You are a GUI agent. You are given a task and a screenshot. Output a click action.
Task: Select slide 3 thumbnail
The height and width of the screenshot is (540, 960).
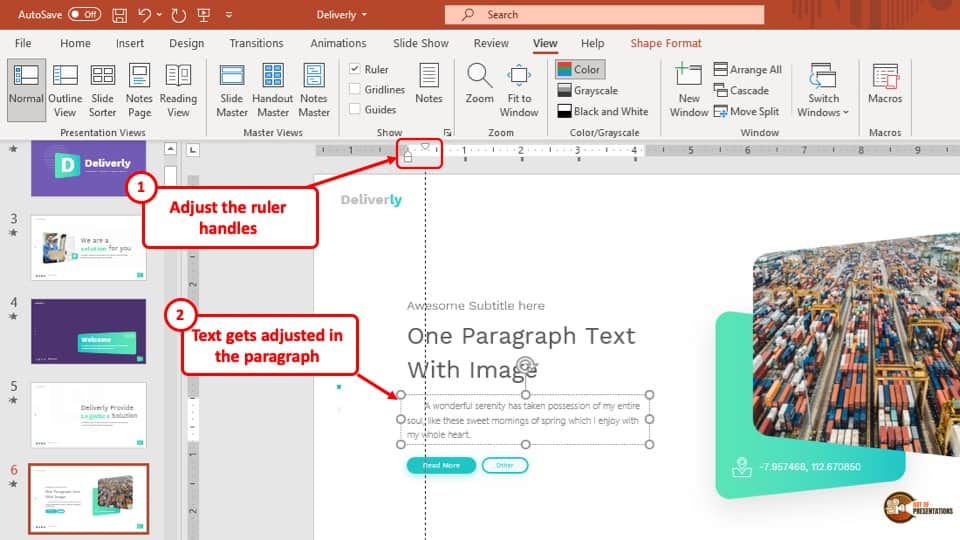[89, 248]
